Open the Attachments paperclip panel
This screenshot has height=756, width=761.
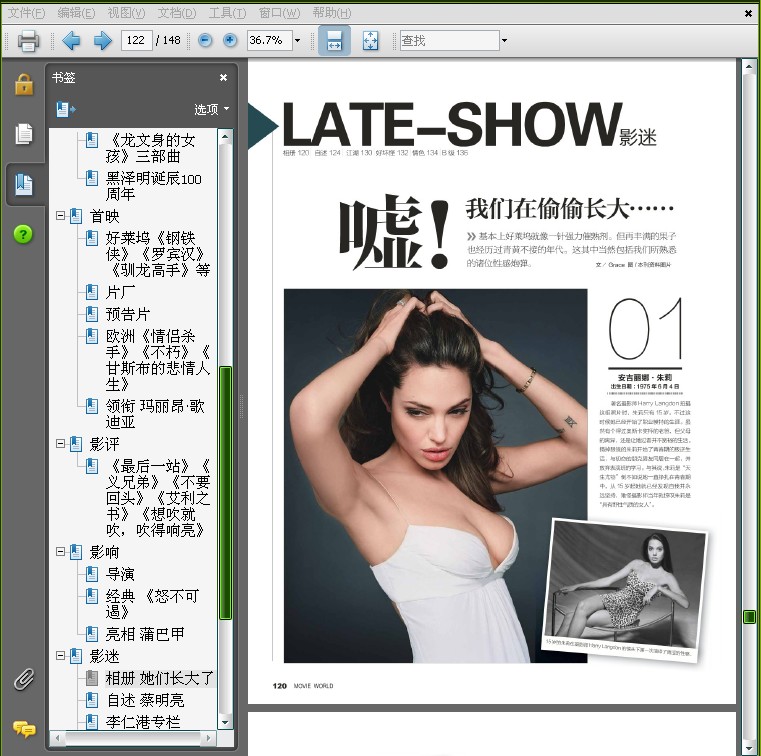coord(24,679)
